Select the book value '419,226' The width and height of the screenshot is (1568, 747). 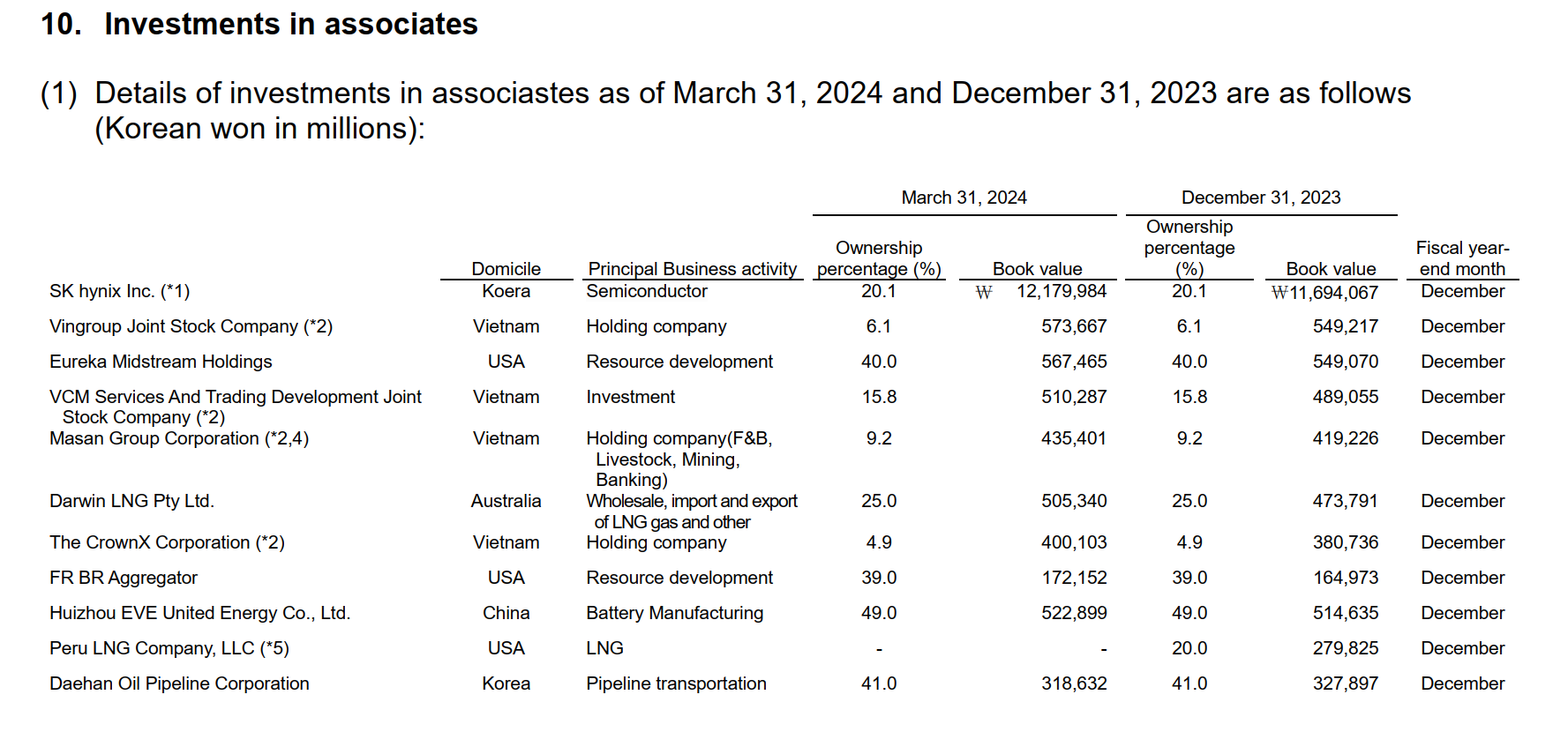click(1346, 438)
